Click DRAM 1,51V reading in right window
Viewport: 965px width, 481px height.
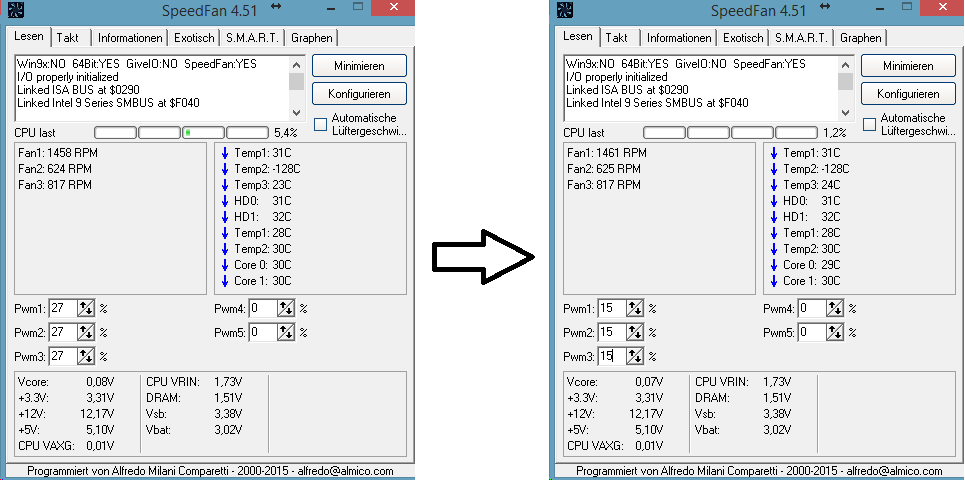[743, 398]
